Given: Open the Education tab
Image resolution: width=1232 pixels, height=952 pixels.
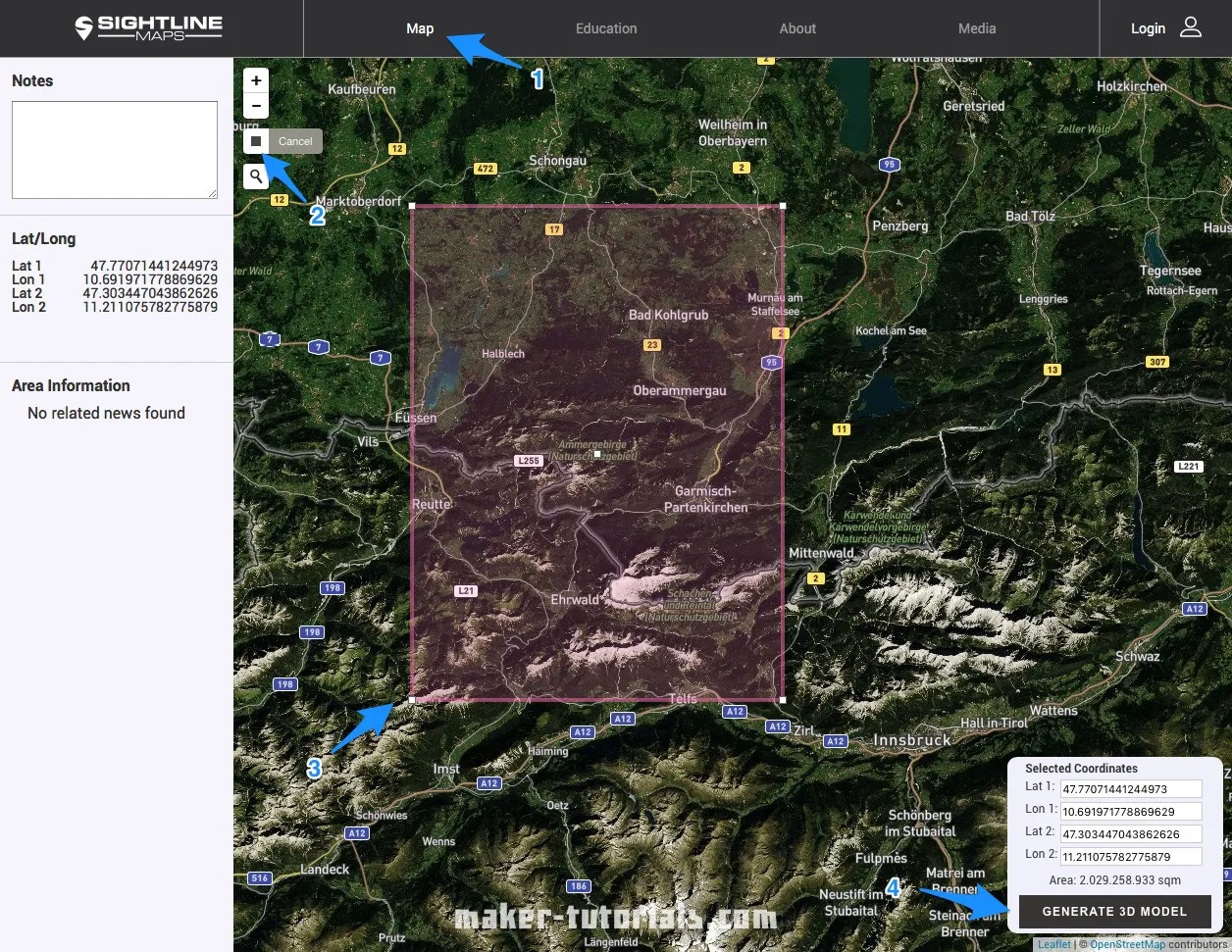Looking at the screenshot, I should click(x=606, y=28).
